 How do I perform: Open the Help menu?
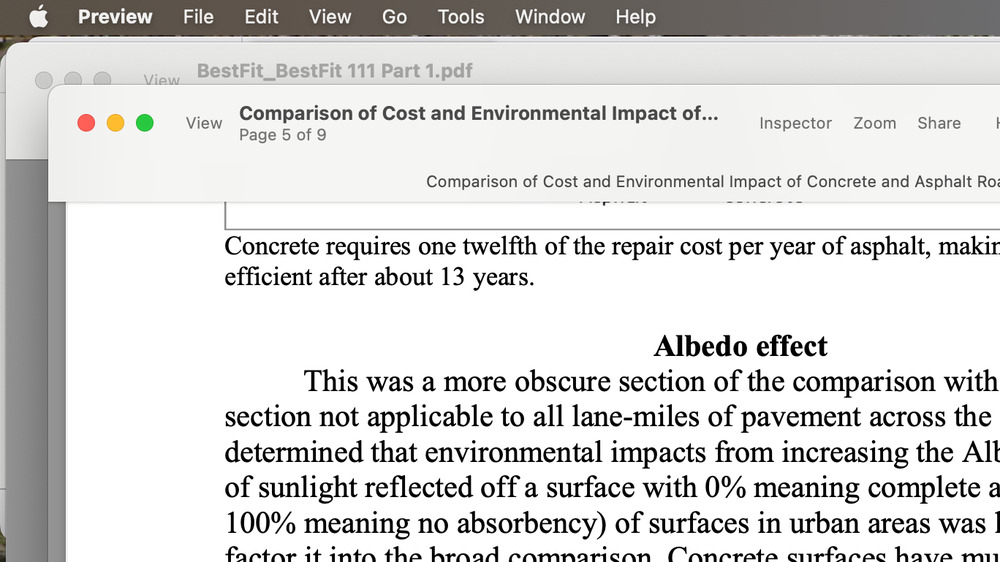(x=635, y=17)
